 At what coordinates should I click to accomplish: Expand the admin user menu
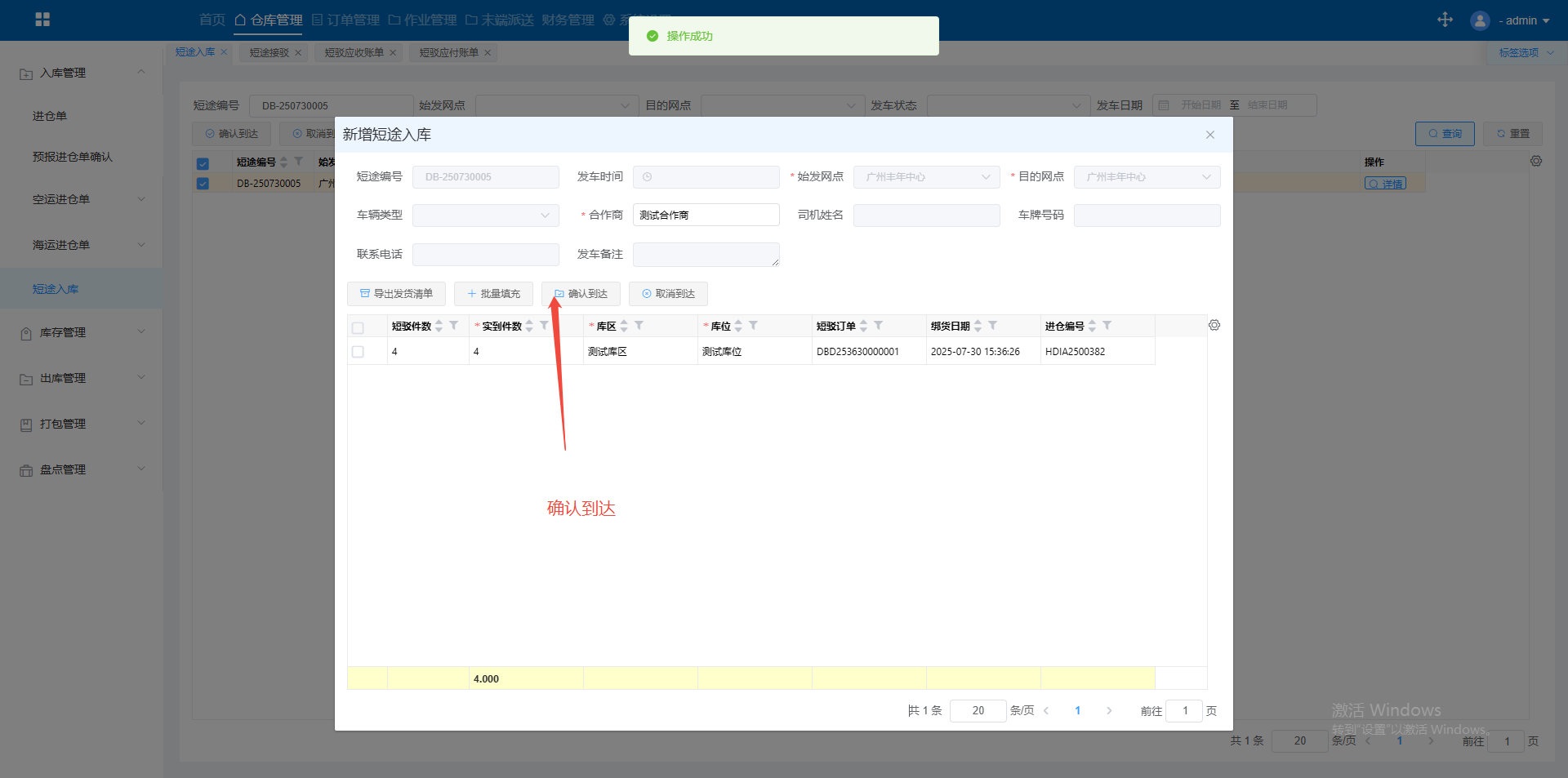point(1510,20)
